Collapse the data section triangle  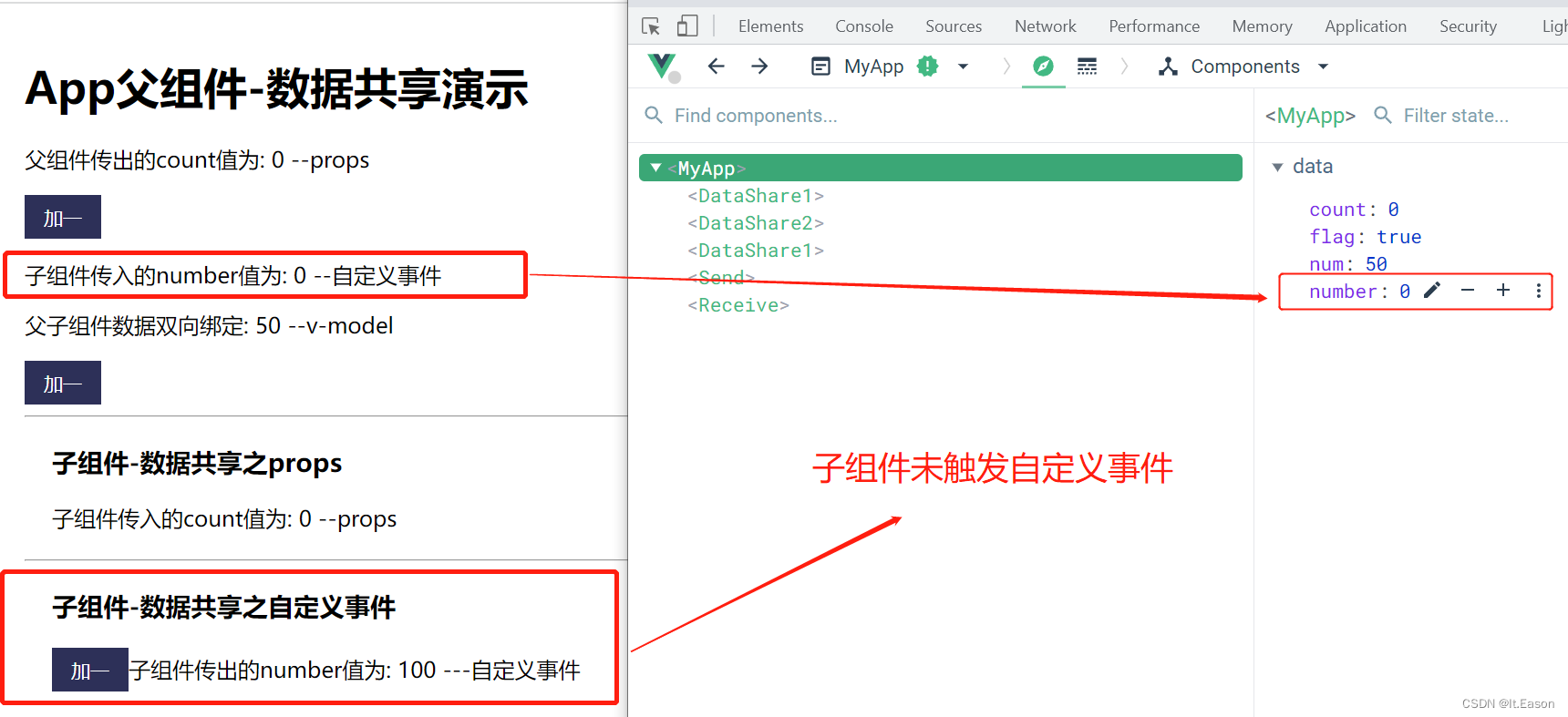(x=1277, y=167)
